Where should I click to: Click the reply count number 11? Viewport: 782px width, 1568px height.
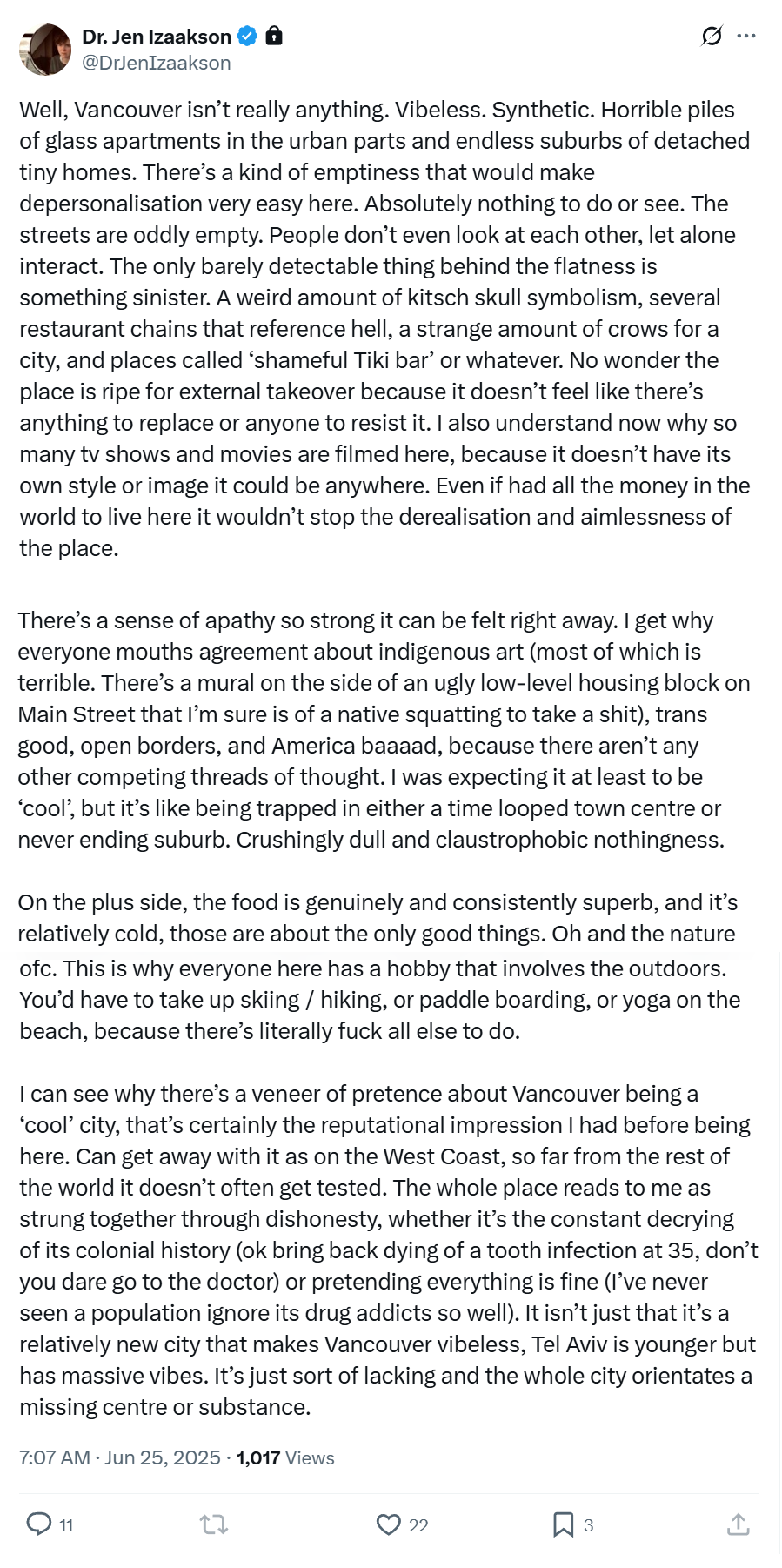point(66,1525)
